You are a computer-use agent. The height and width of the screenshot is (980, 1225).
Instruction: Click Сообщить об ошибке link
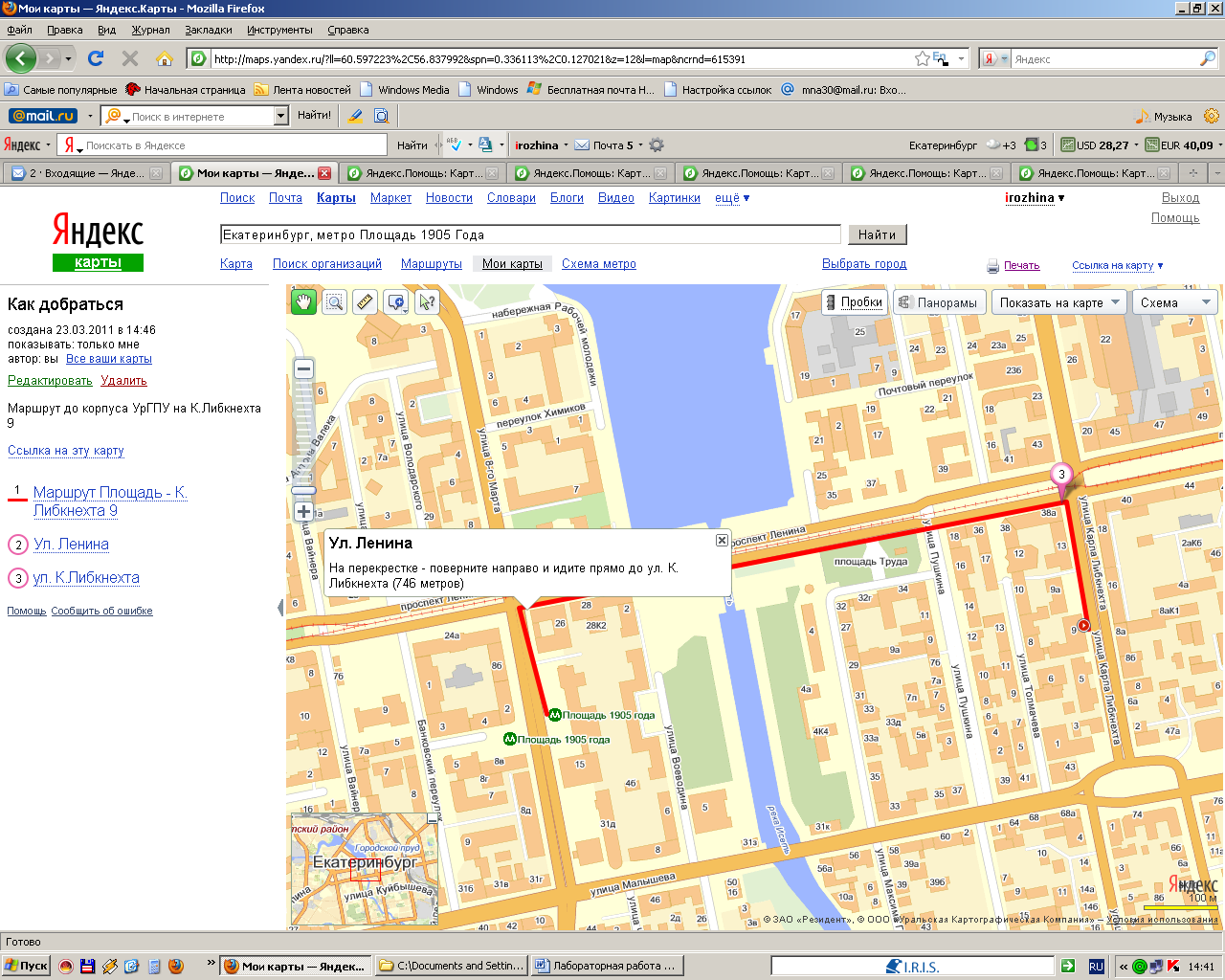pyautogui.click(x=101, y=611)
